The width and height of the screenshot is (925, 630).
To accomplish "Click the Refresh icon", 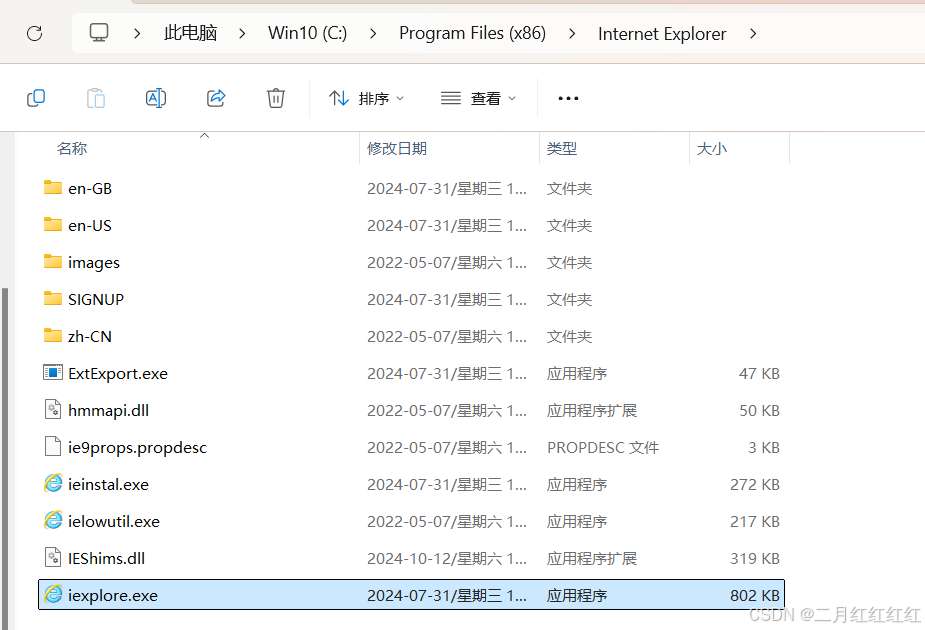I will [x=35, y=33].
